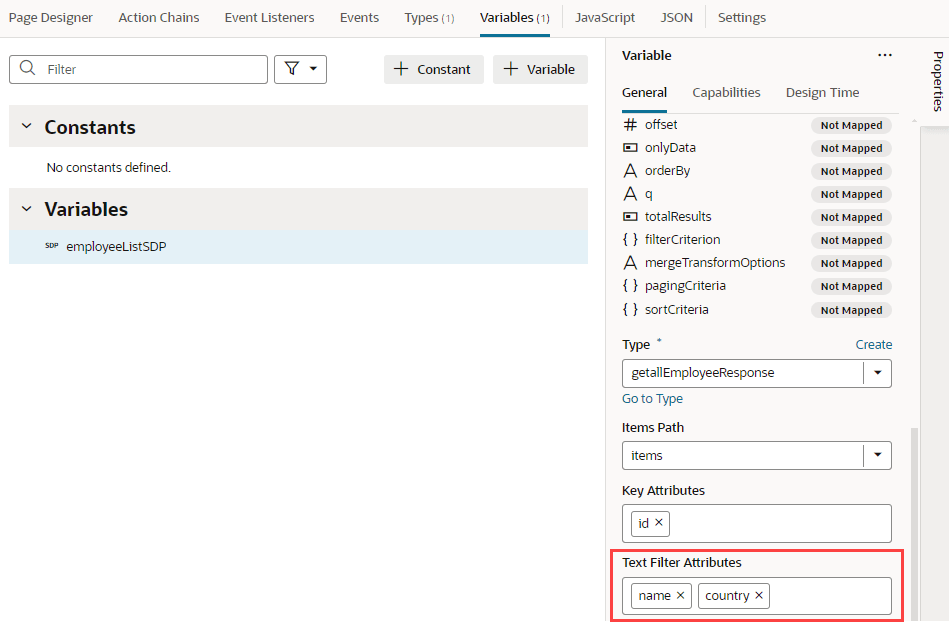Image resolution: width=949 pixels, height=622 pixels.
Task: Click the Filter search input
Action: (x=138, y=69)
